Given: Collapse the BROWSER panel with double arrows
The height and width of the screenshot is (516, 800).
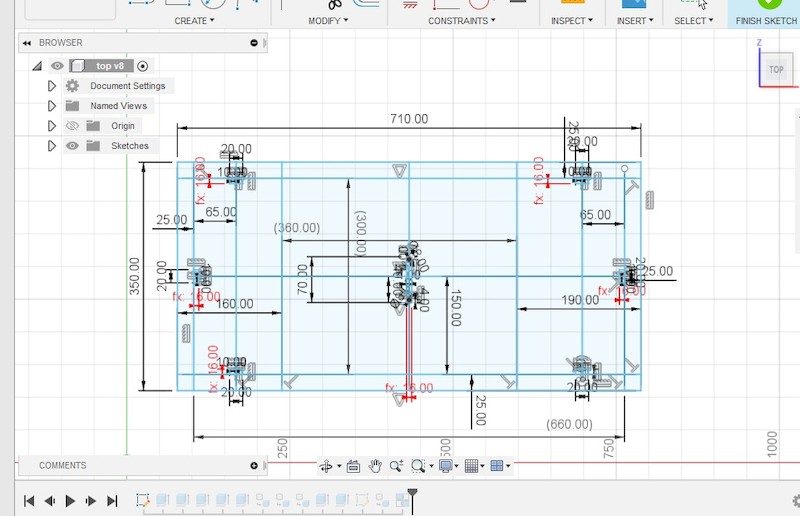Looking at the screenshot, I should click(27, 43).
